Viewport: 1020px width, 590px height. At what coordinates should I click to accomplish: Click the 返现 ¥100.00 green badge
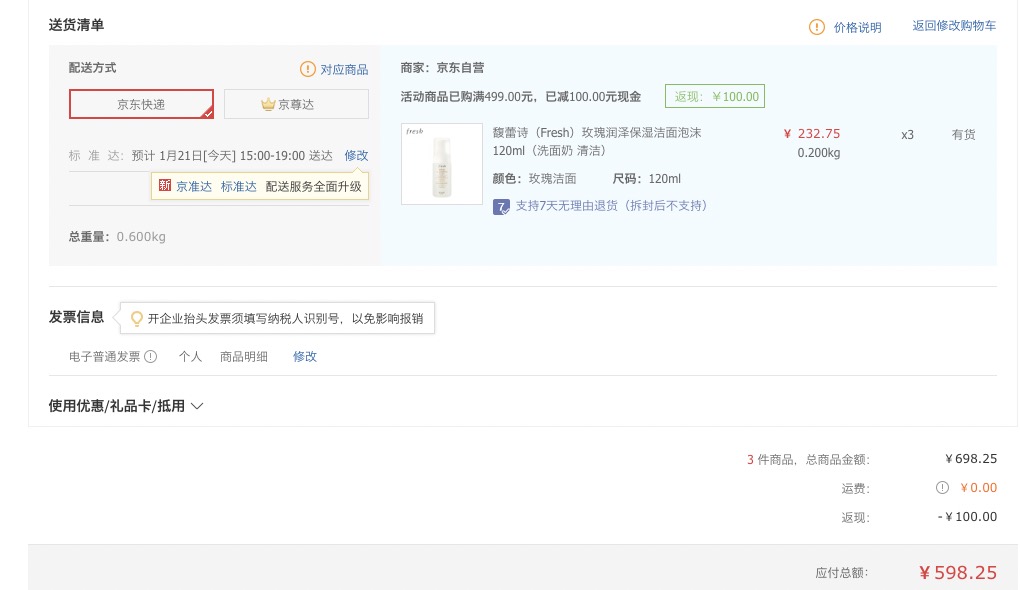(x=715, y=96)
